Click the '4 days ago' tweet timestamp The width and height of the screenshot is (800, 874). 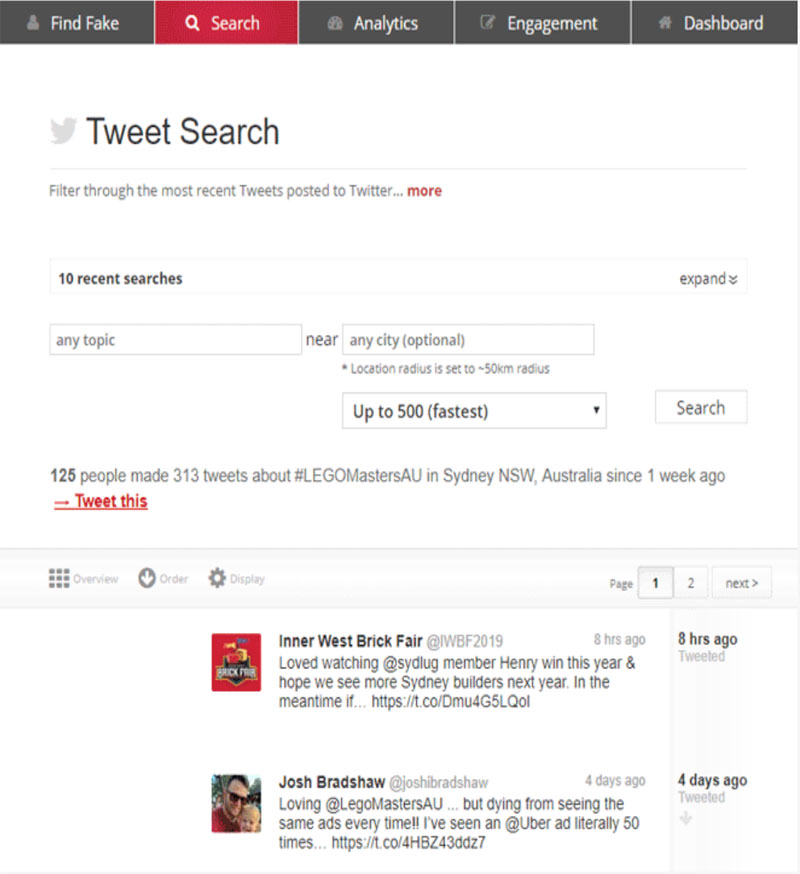click(615, 780)
